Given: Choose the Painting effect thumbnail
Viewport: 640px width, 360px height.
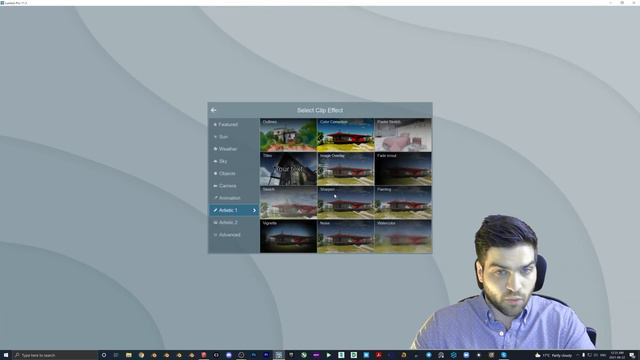Looking at the screenshot, I should pyautogui.click(x=403, y=202).
